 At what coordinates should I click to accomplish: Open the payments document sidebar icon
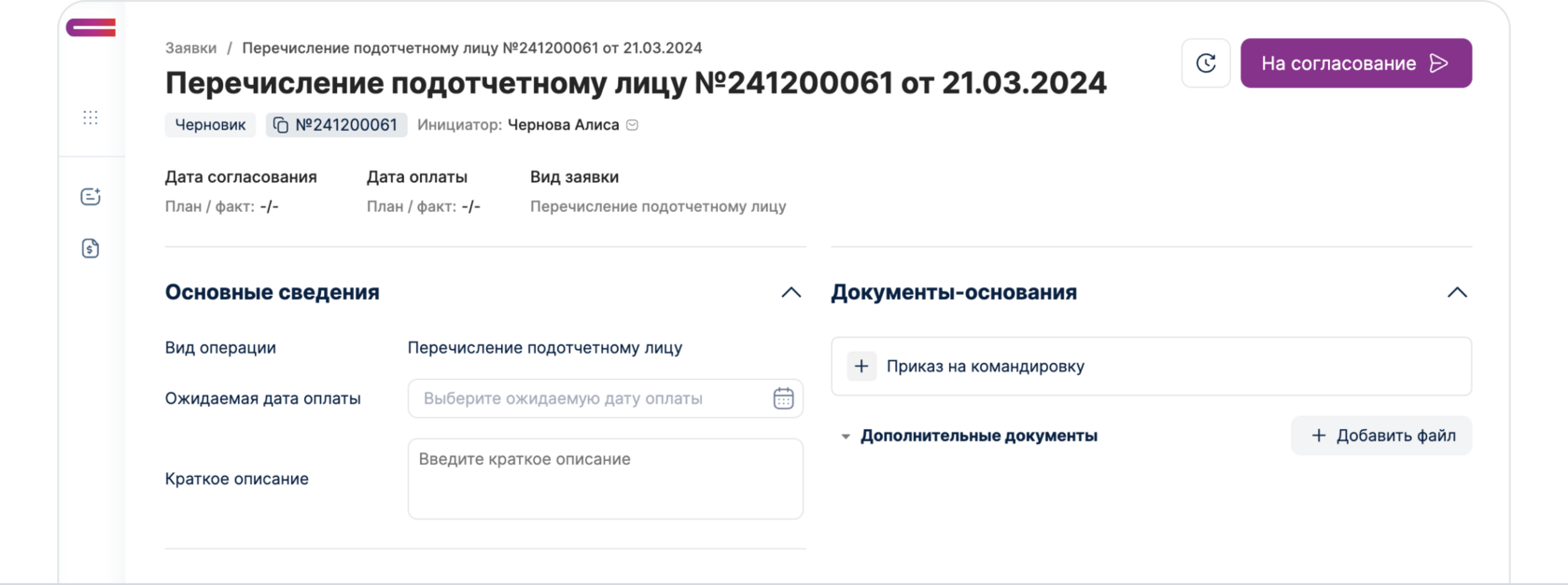point(91,248)
